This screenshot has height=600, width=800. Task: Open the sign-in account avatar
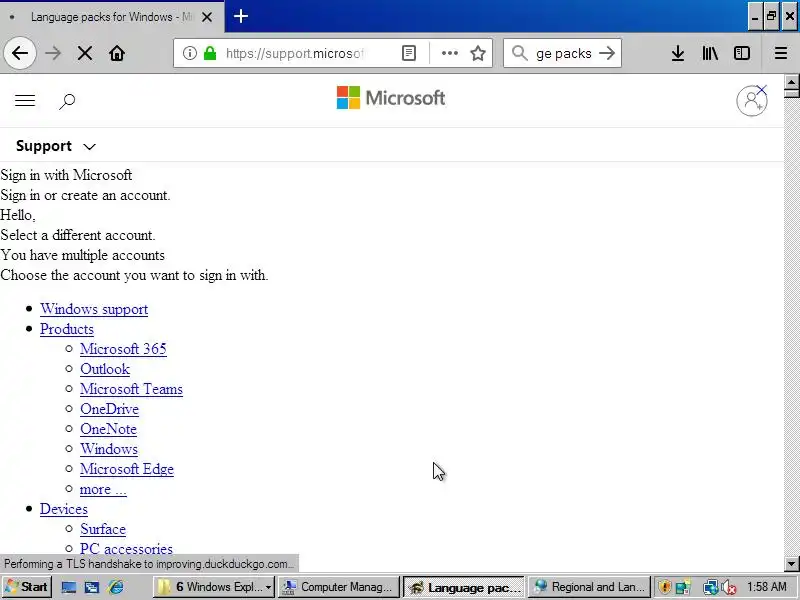tap(752, 101)
